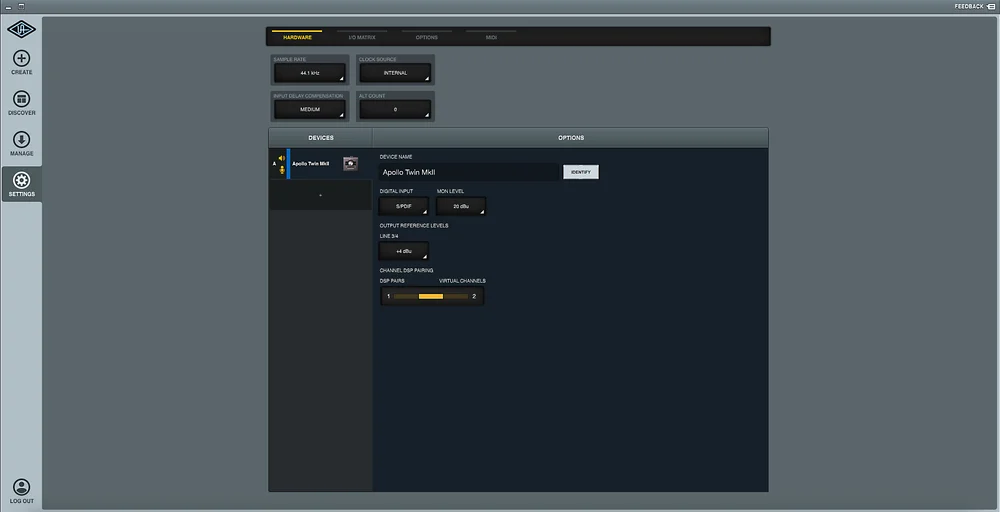The height and width of the screenshot is (512, 1000).
Task: Open the Sample Rate 44.1 kHz dropdown
Action: click(x=310, y=73)
